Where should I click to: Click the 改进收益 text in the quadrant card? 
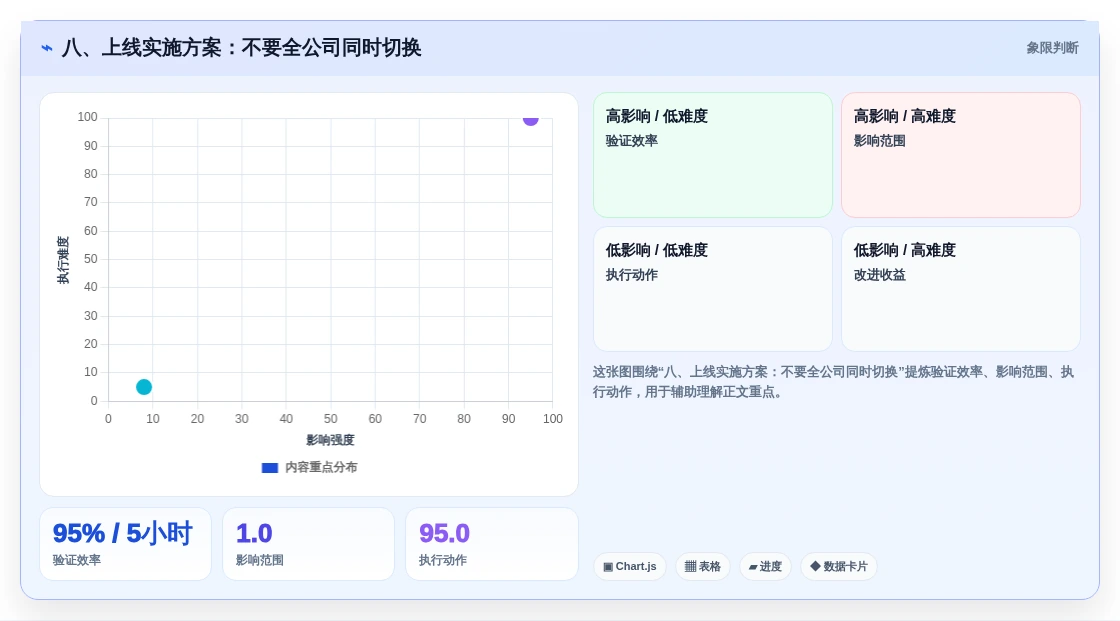click(x=879, y=275)
